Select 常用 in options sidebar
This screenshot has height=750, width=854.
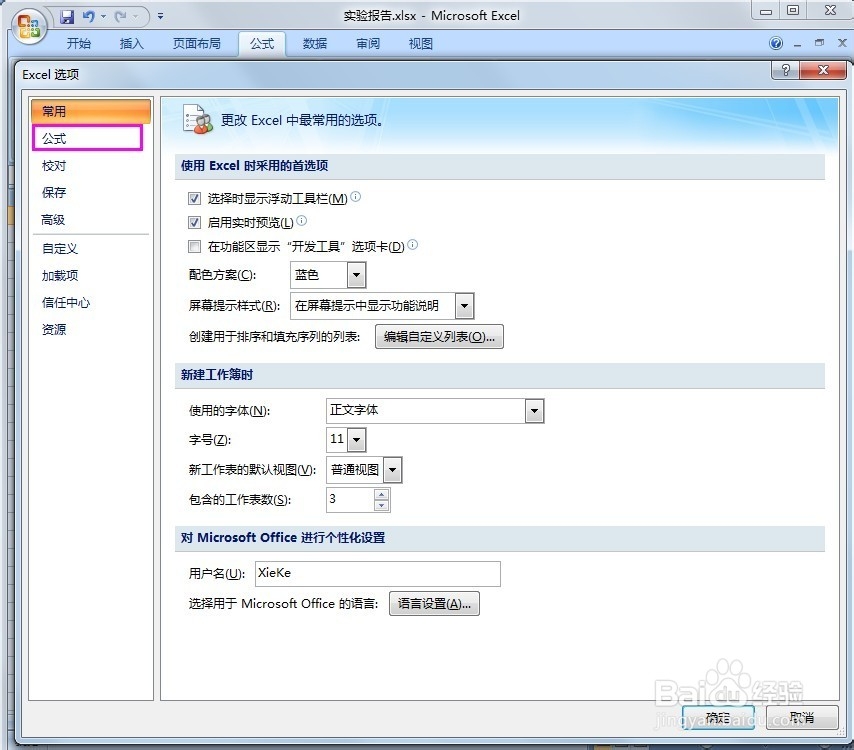pyautogui.click(x=91, y=111)
